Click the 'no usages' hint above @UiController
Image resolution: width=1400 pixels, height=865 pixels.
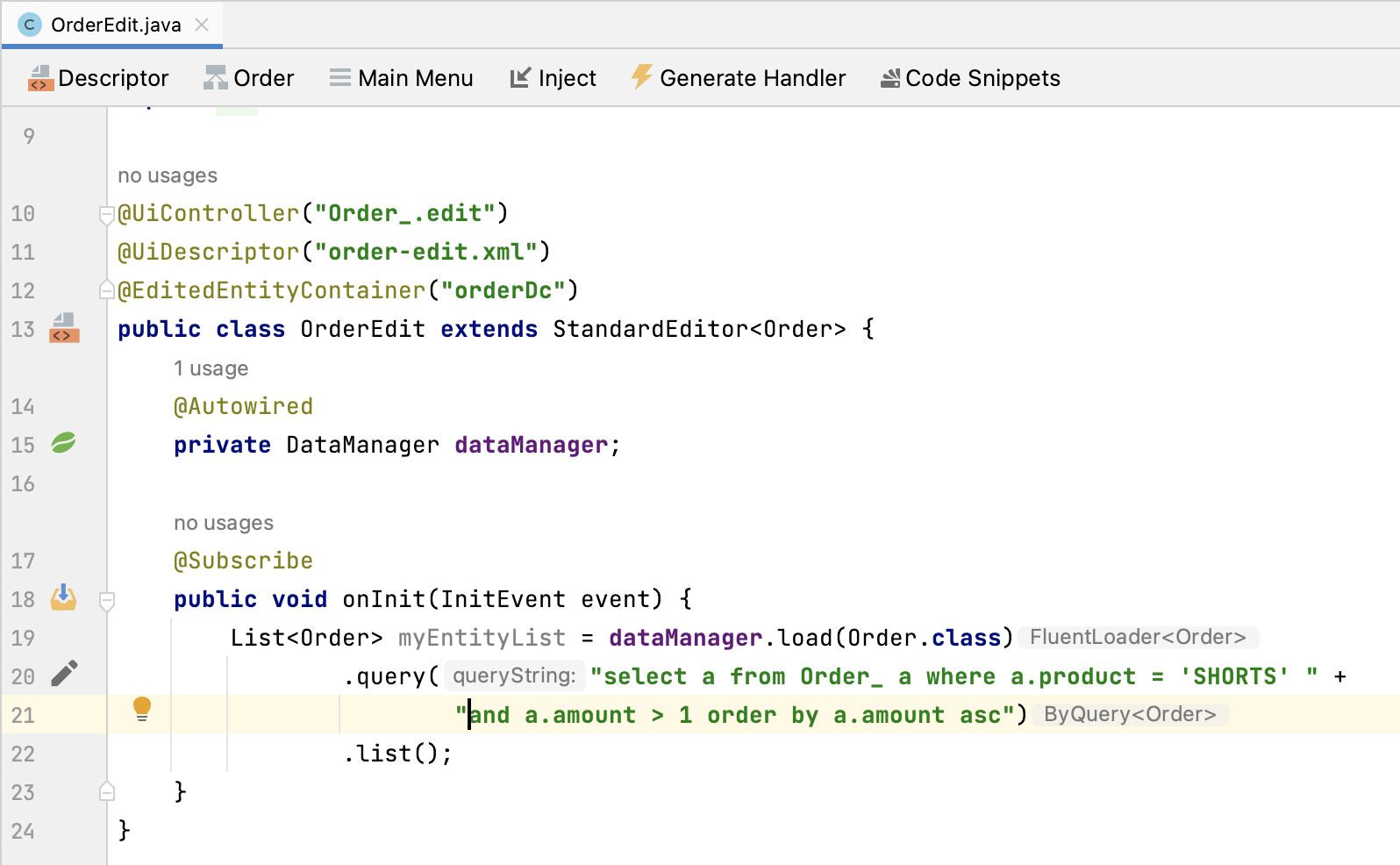[x=168, y=175]
